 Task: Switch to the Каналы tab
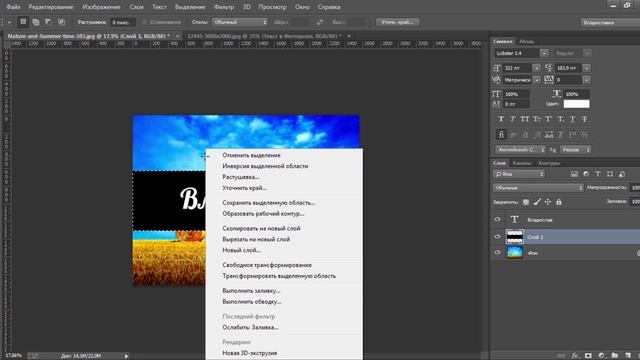[522, 163]
